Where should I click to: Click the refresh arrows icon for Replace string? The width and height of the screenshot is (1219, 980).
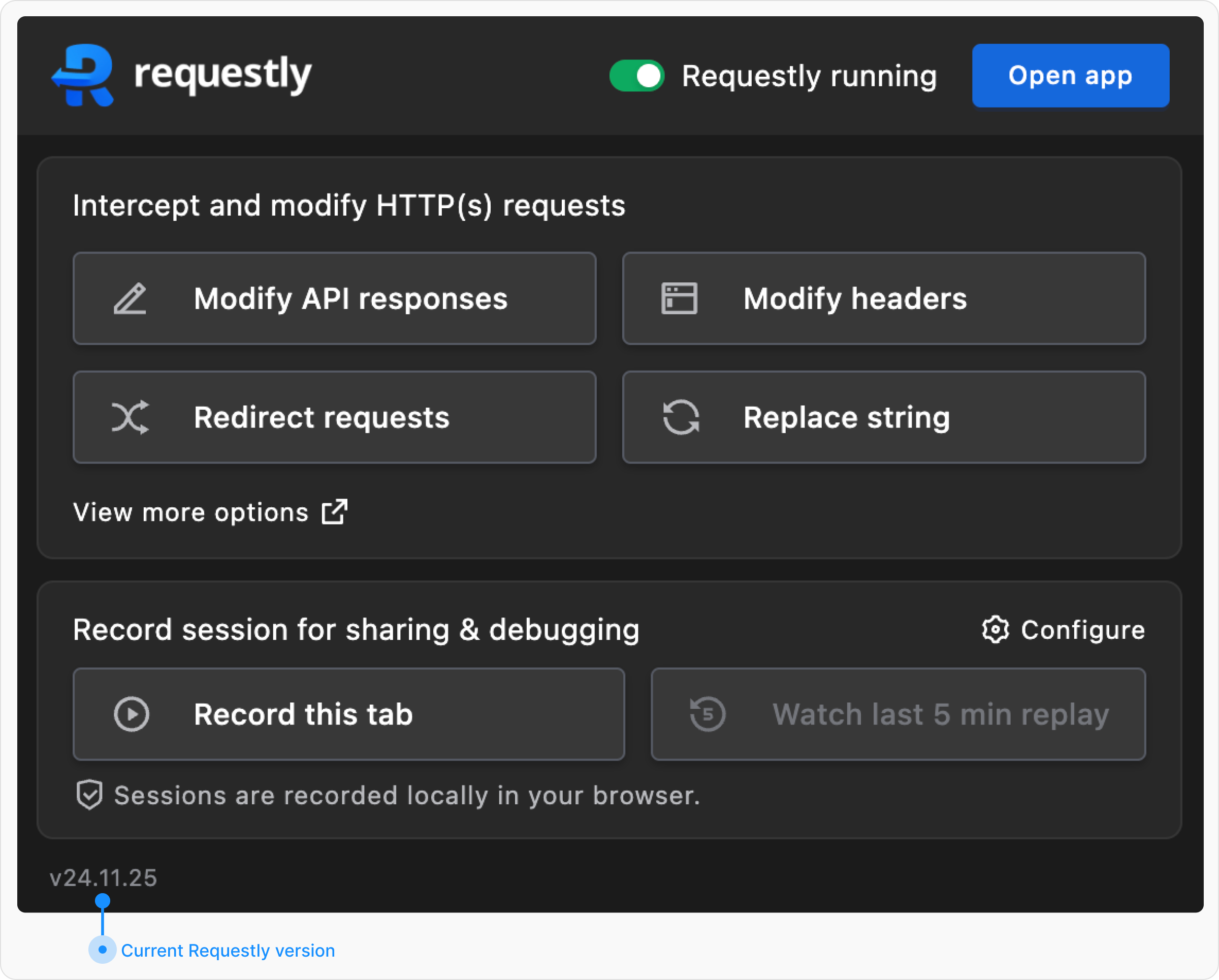(x=680, y=417)
